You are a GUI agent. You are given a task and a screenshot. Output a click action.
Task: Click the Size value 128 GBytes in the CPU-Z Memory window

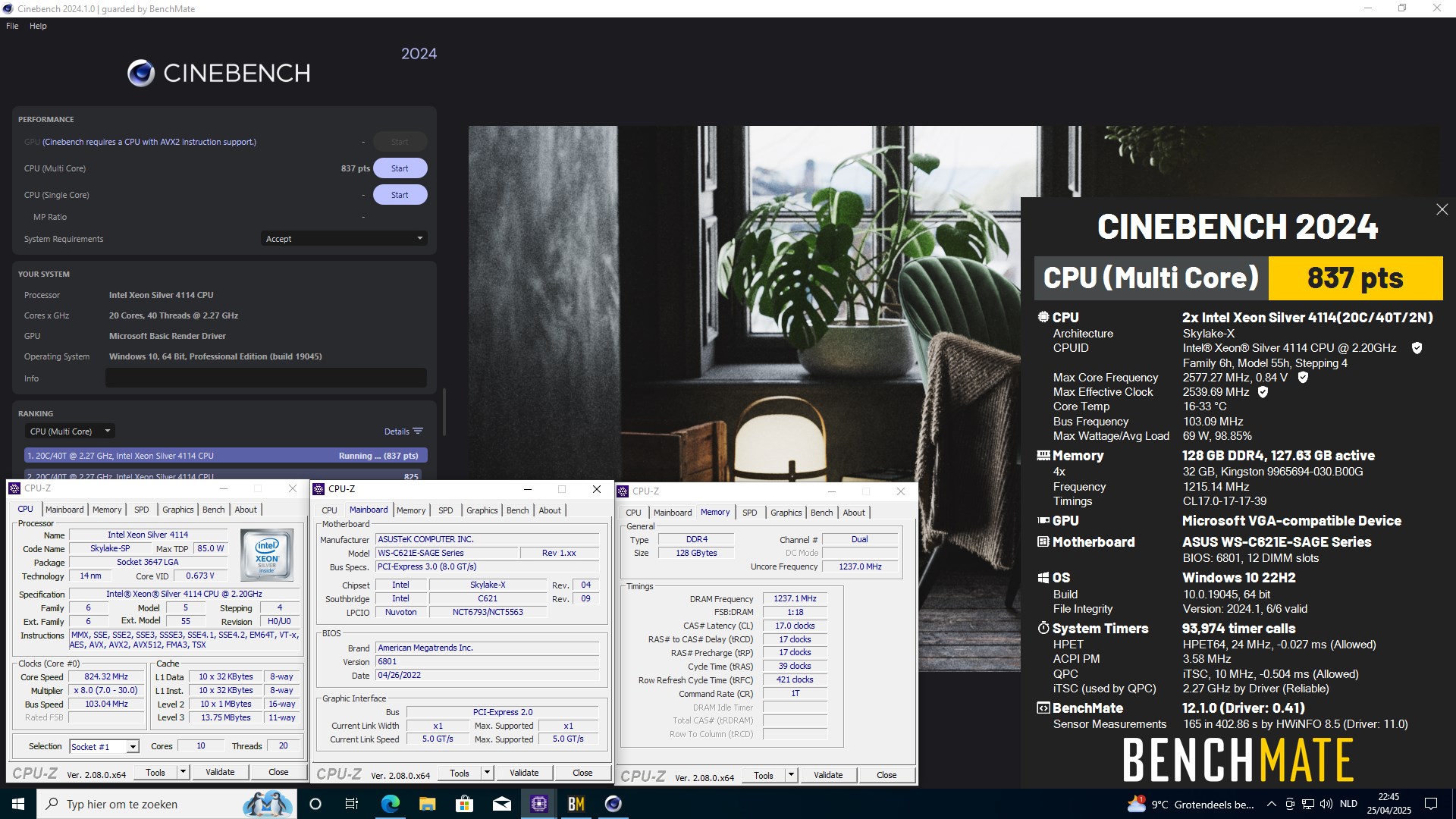tap(696, 554)
